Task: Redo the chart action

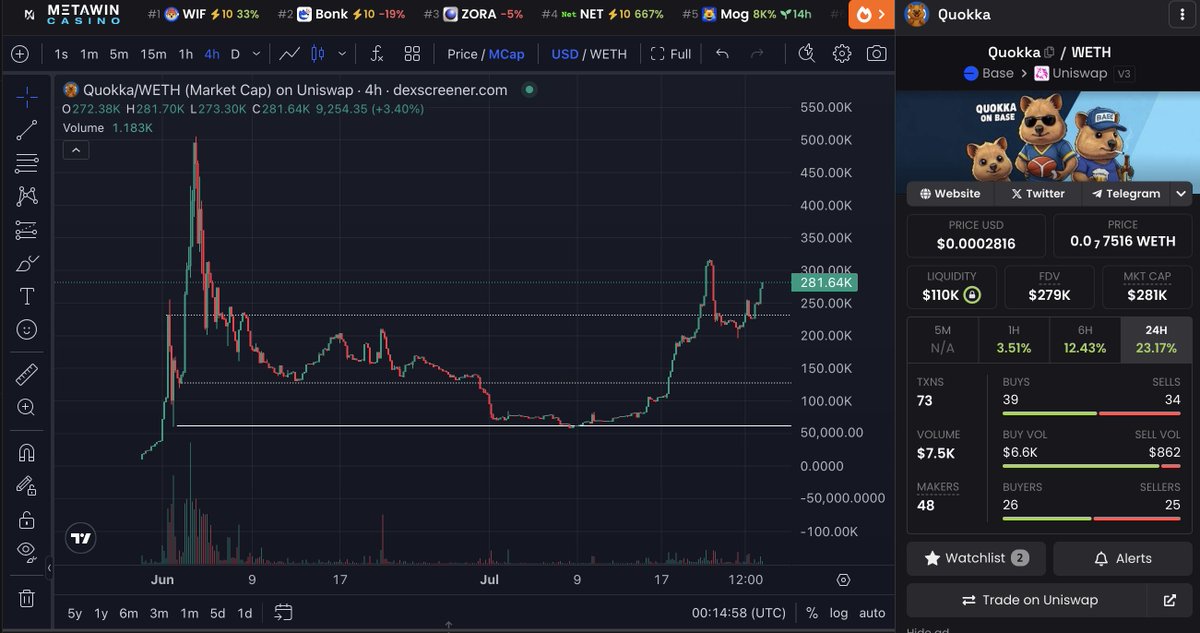Action: tap(757, 54)
